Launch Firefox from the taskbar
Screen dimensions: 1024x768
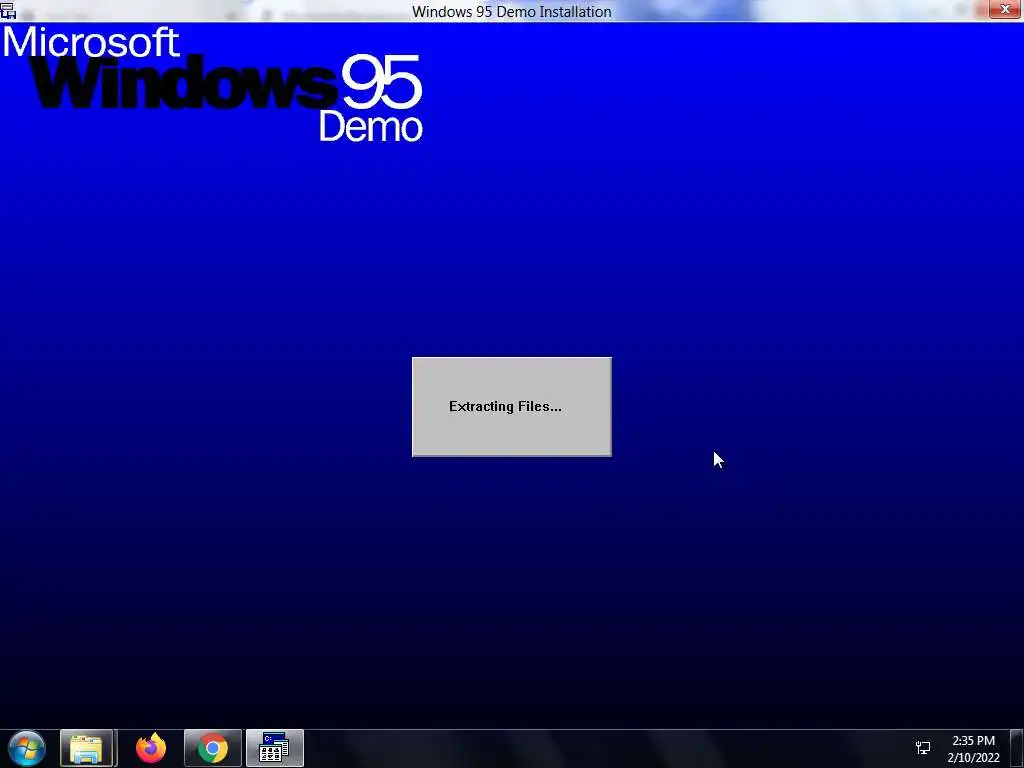(151, 748)
